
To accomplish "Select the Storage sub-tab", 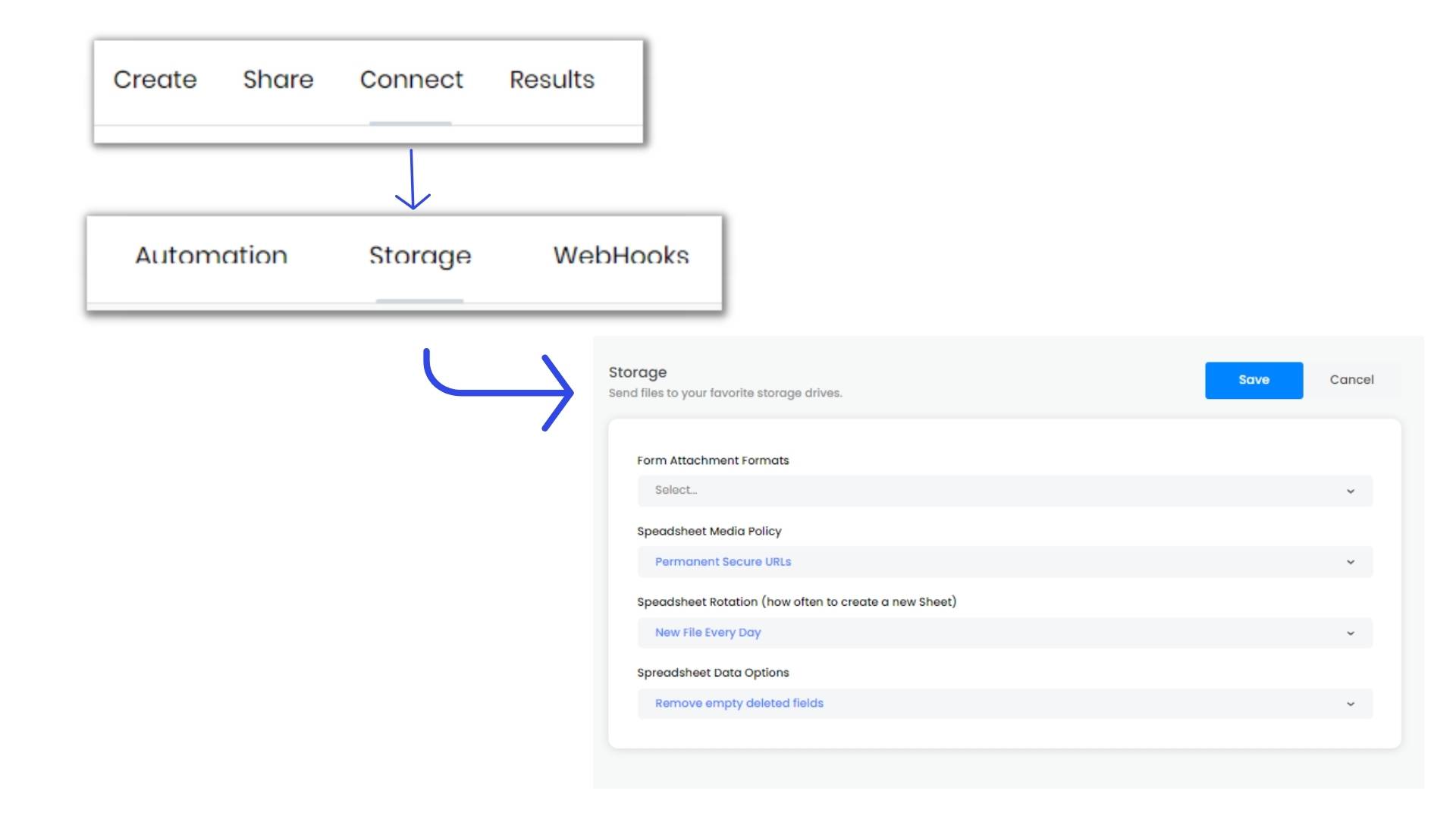I will tap(419, 256).
